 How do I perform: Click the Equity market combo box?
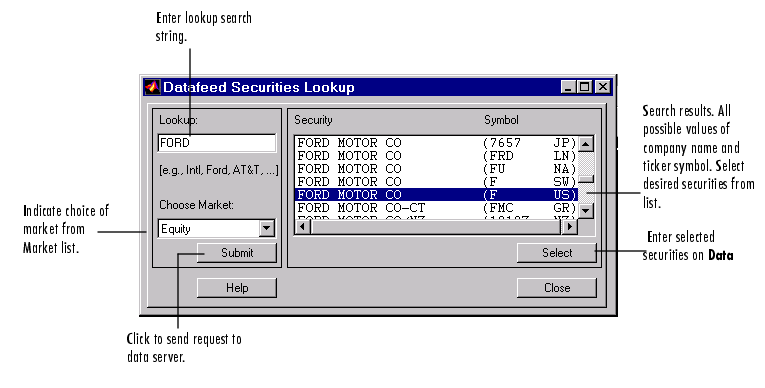tap(217, 228)
